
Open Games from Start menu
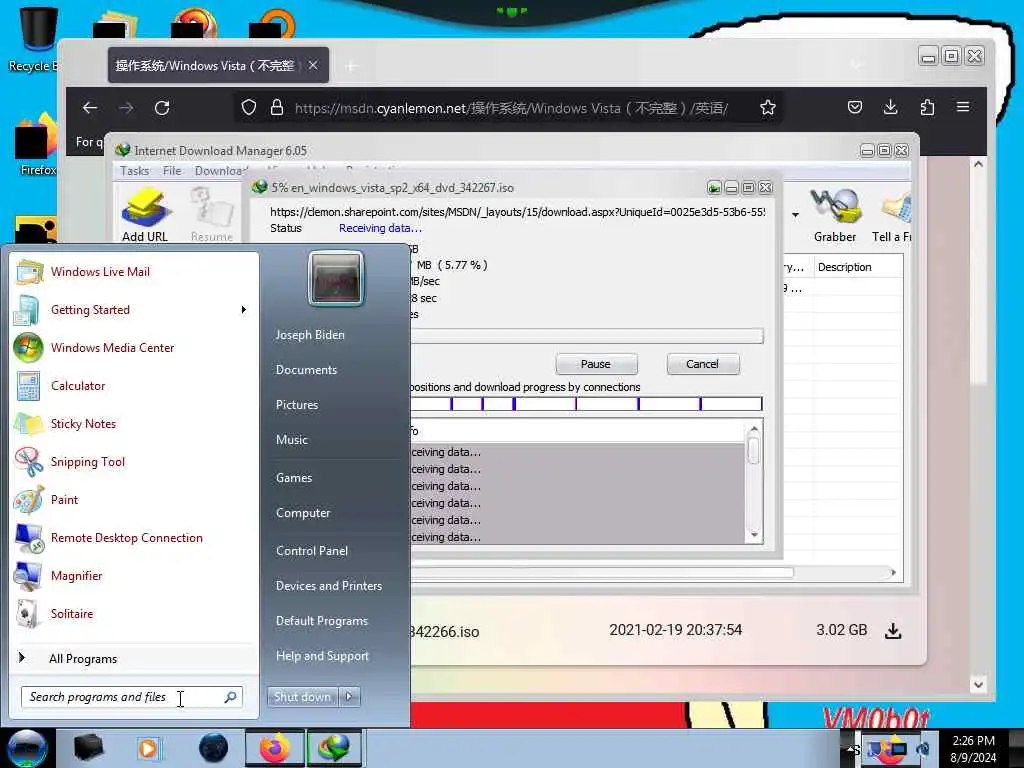(294, 477)
